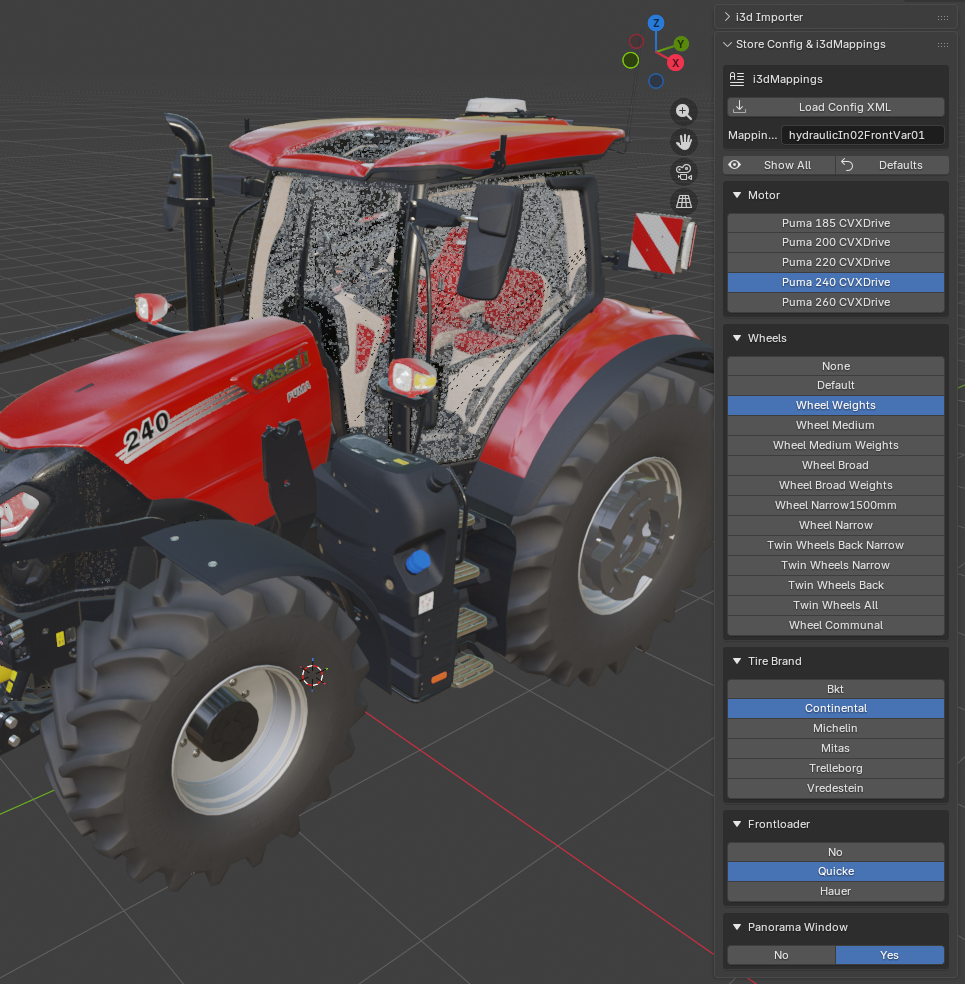Select Mitas tire brand
This screenshot has width=965, height=984.
[836, 749]
